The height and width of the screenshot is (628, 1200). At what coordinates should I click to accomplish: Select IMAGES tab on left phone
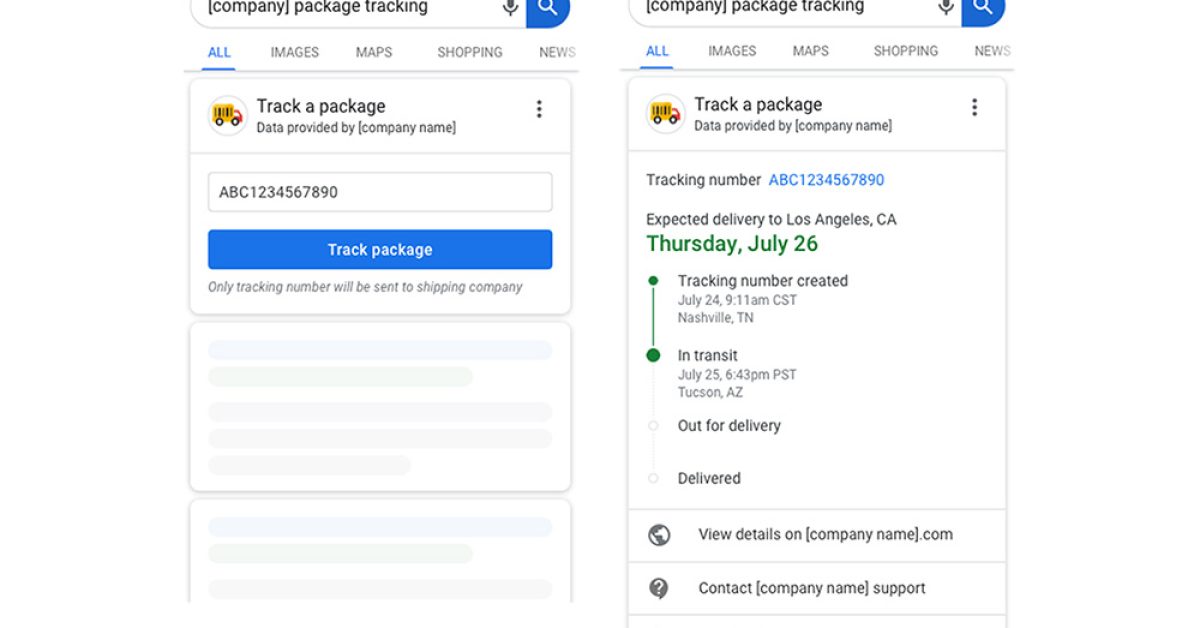pos(294,52)
